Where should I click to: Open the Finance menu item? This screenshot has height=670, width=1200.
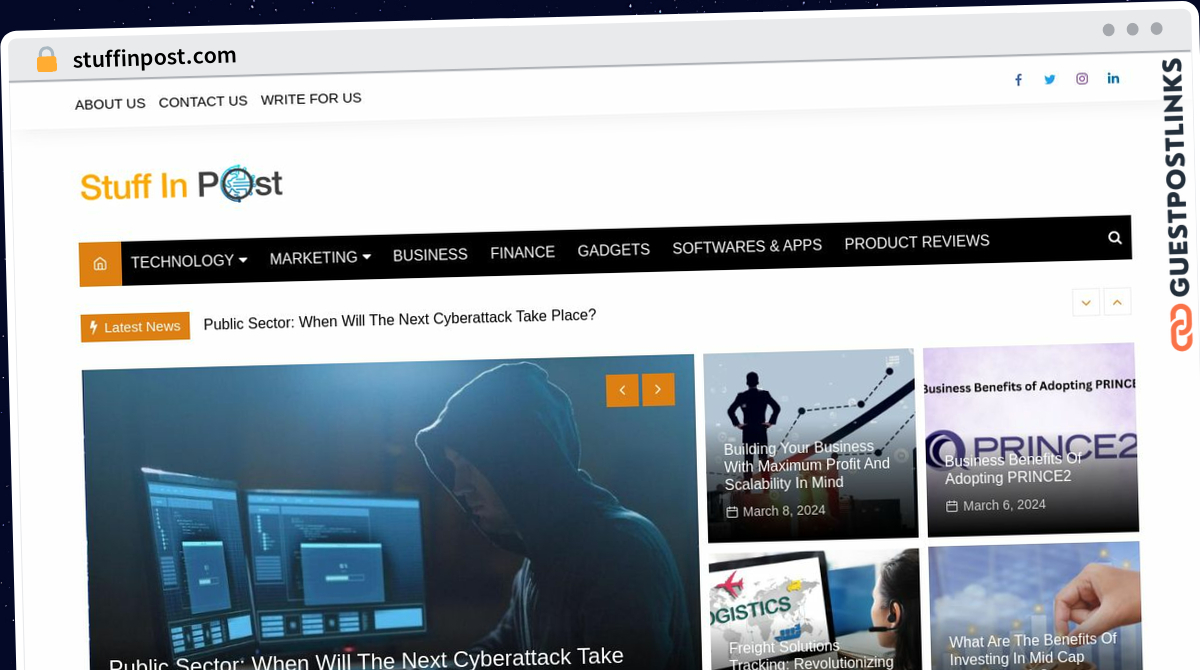pos(522,252)
